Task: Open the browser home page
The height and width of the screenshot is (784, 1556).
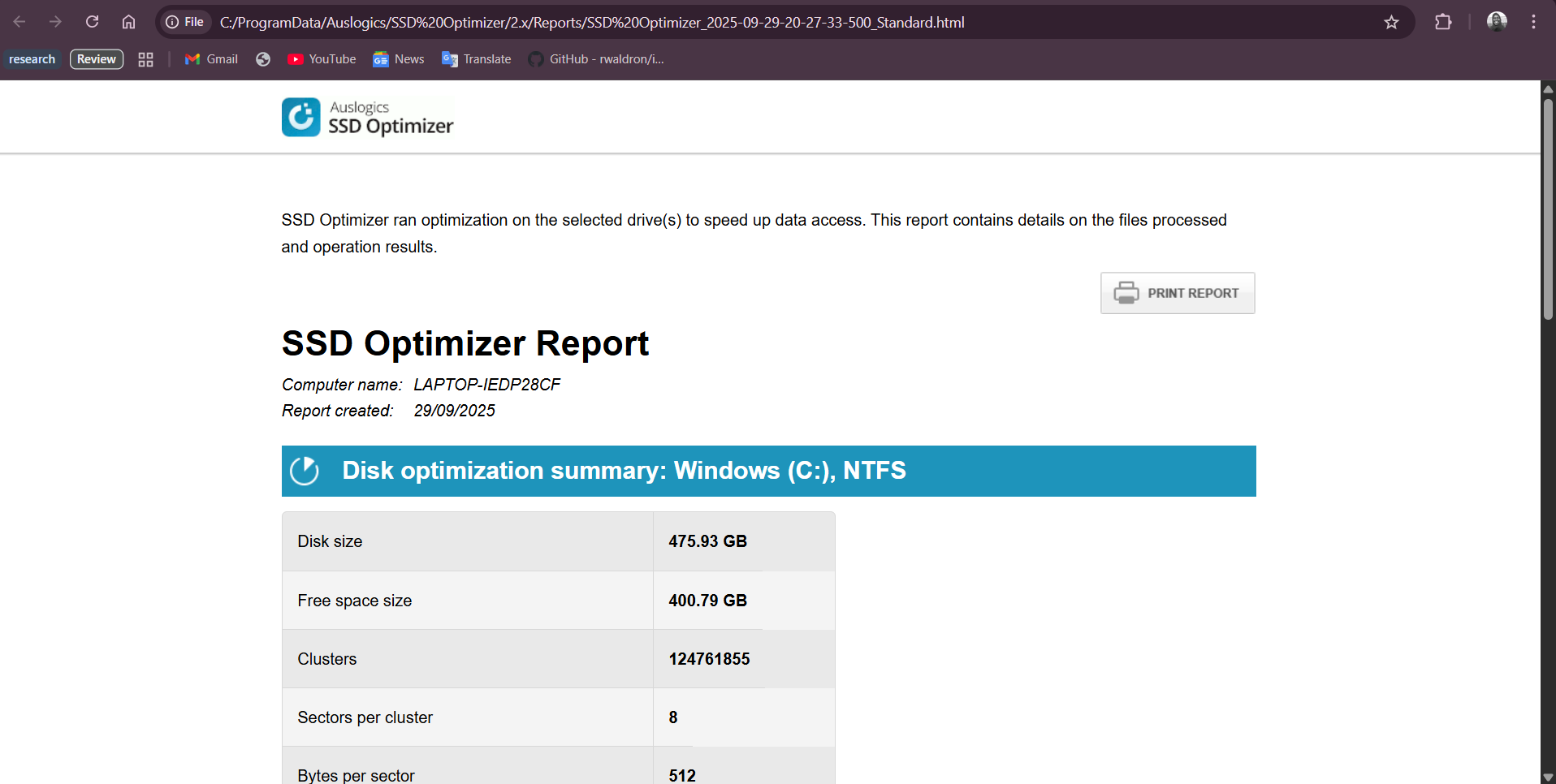Action: [x=128, y=22]
